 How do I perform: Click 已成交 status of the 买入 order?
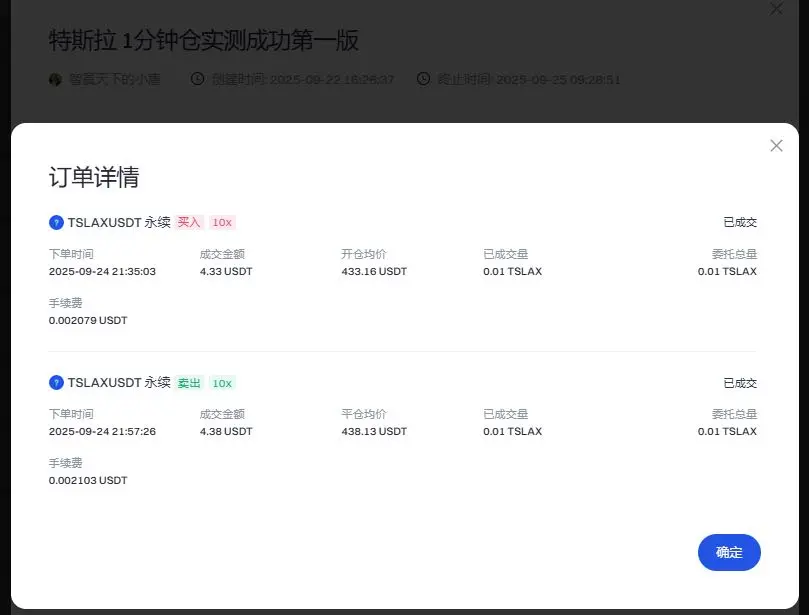click(740, 222)
